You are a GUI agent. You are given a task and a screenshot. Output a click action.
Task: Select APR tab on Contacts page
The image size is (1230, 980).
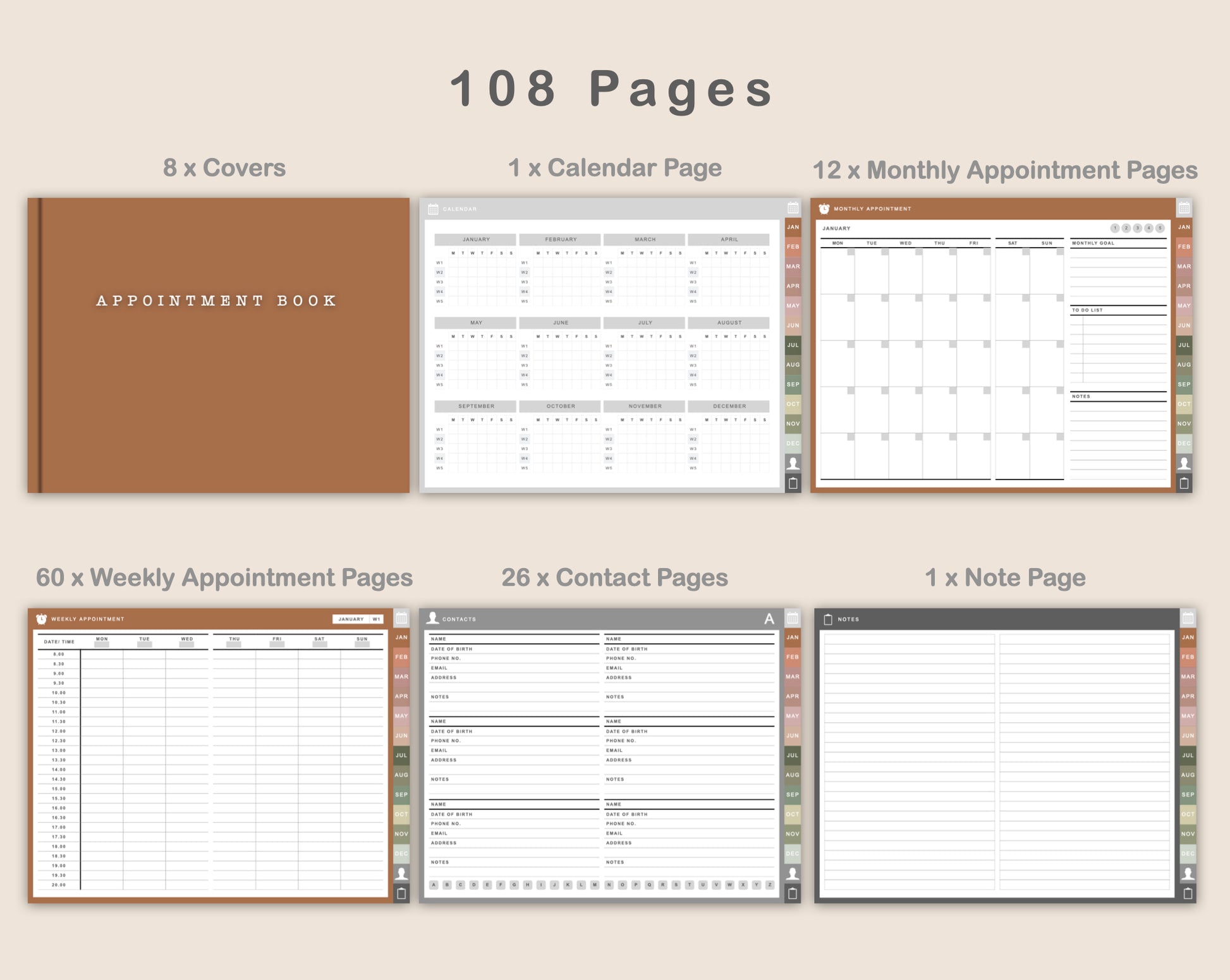(793, 696)
